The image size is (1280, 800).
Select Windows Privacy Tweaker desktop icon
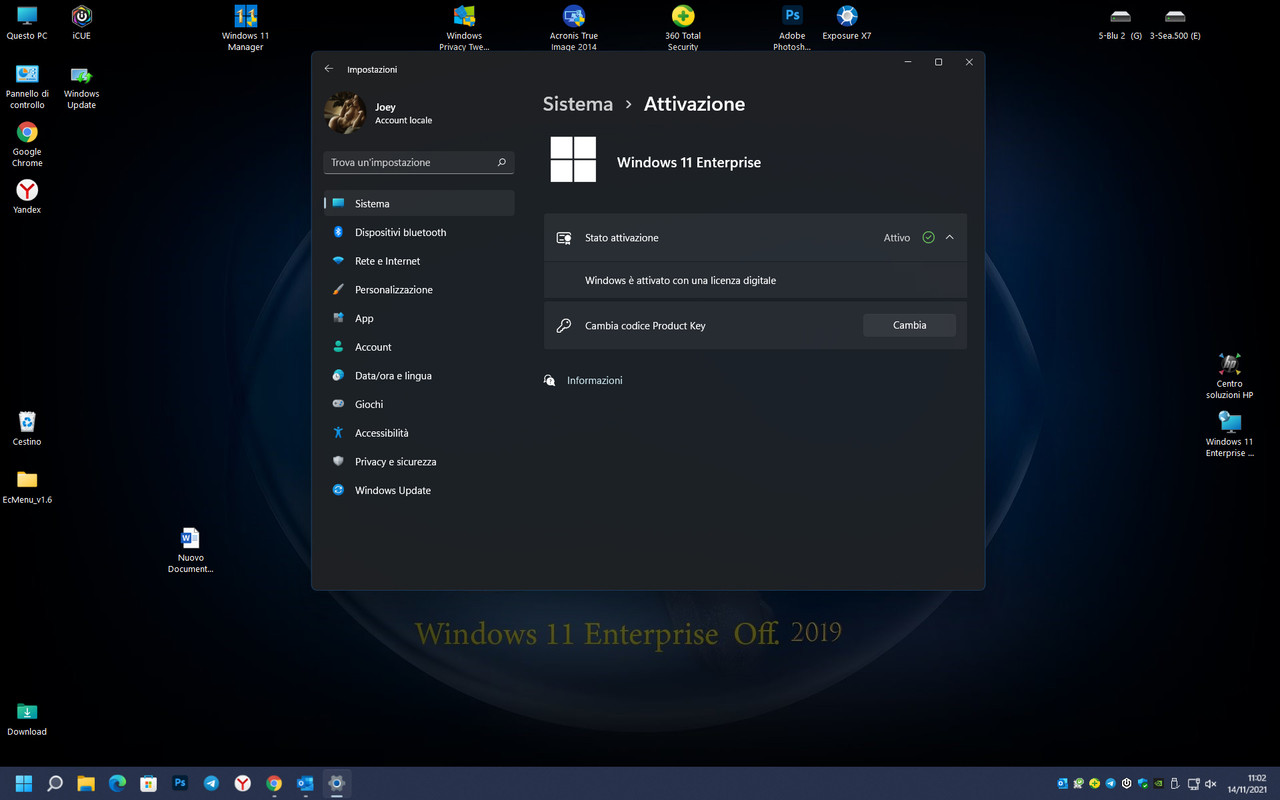tap(464, 28)
